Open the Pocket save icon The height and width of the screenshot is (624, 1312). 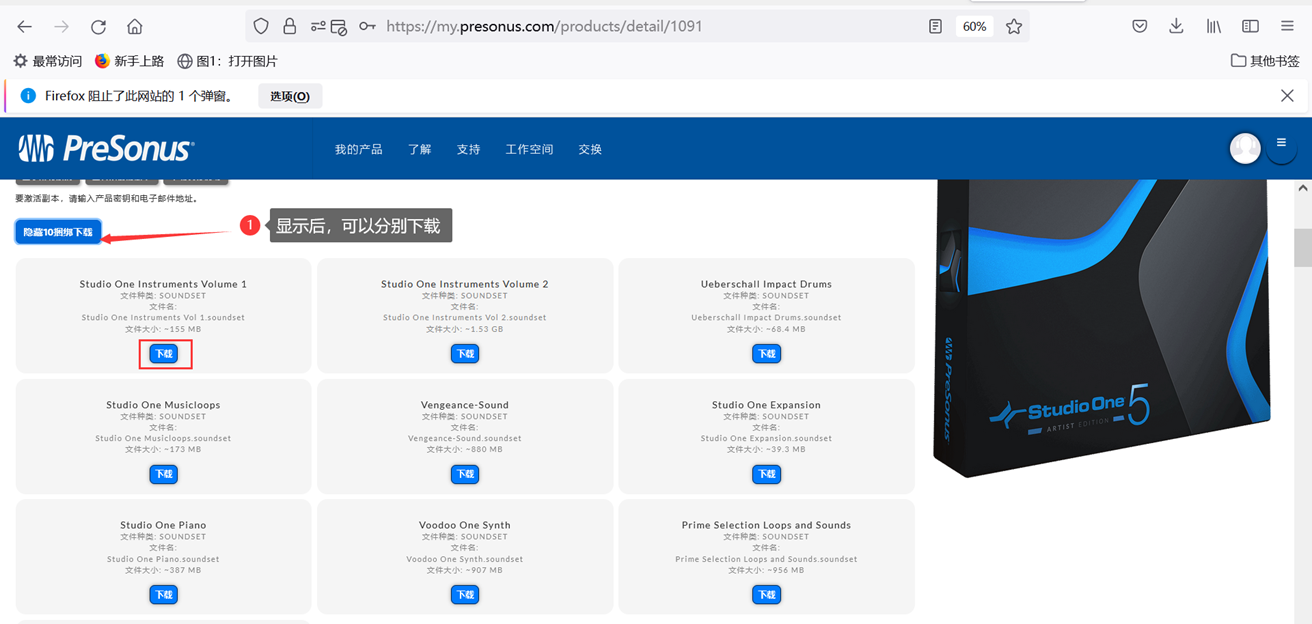pos(1139,27)
